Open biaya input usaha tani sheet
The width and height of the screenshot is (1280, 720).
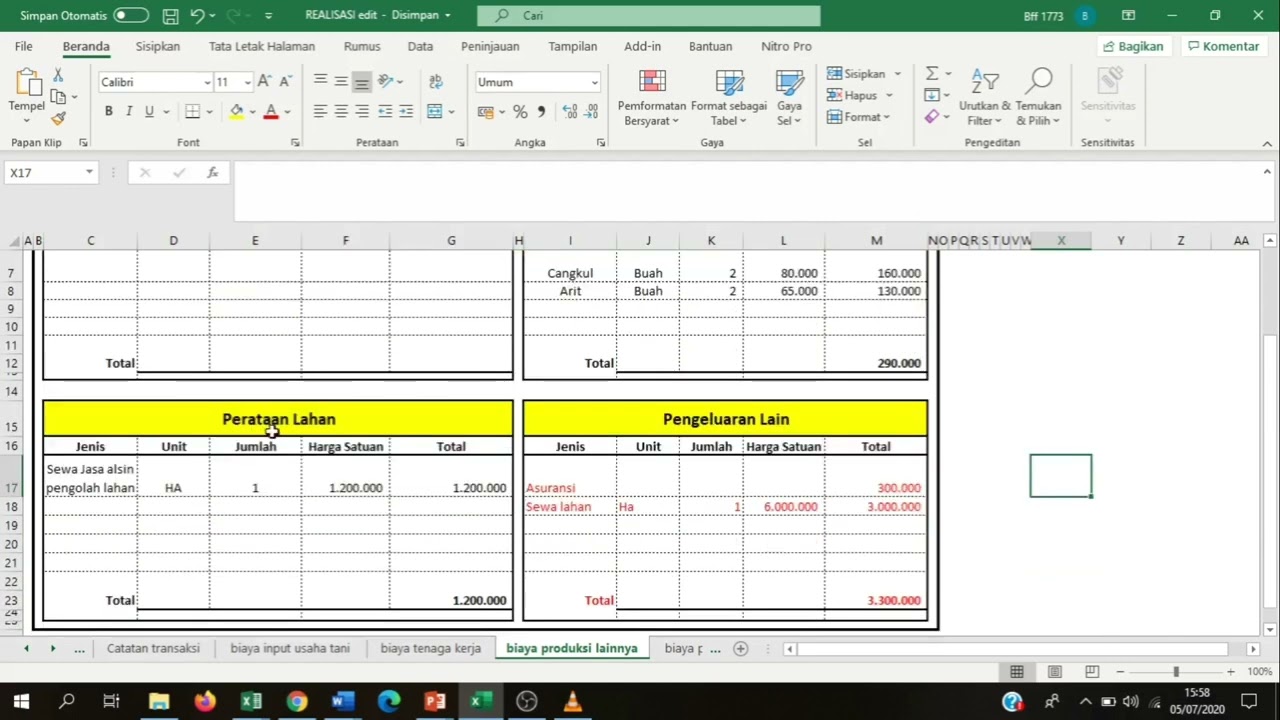(290, 648)
